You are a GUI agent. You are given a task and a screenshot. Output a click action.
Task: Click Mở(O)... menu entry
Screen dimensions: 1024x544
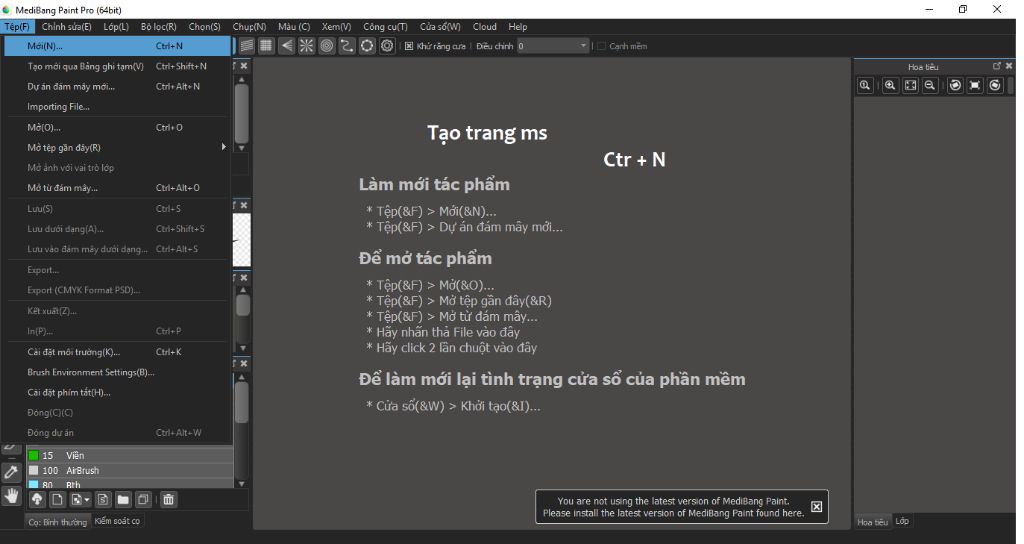coord(118,127)
